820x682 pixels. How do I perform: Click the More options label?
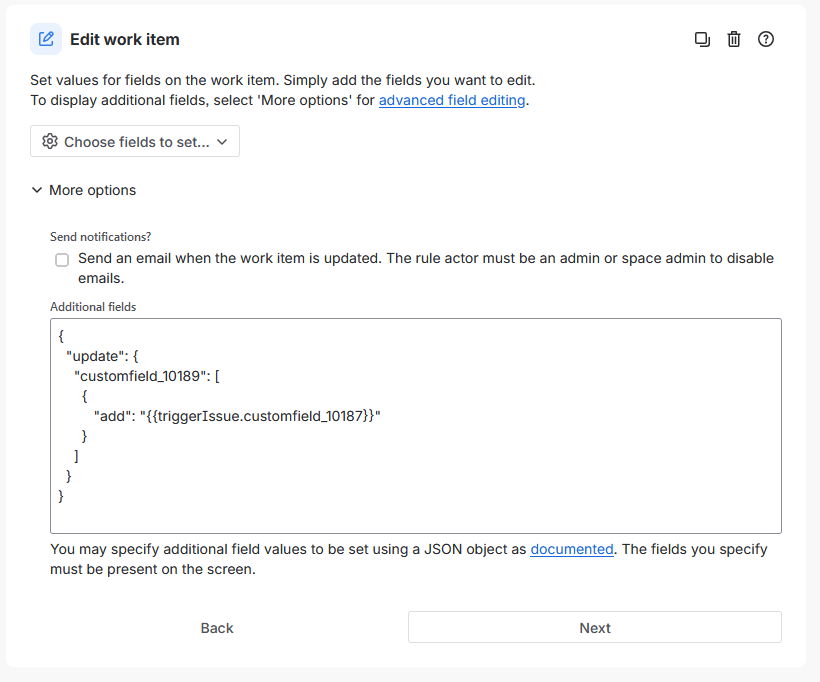coord(92,190)
